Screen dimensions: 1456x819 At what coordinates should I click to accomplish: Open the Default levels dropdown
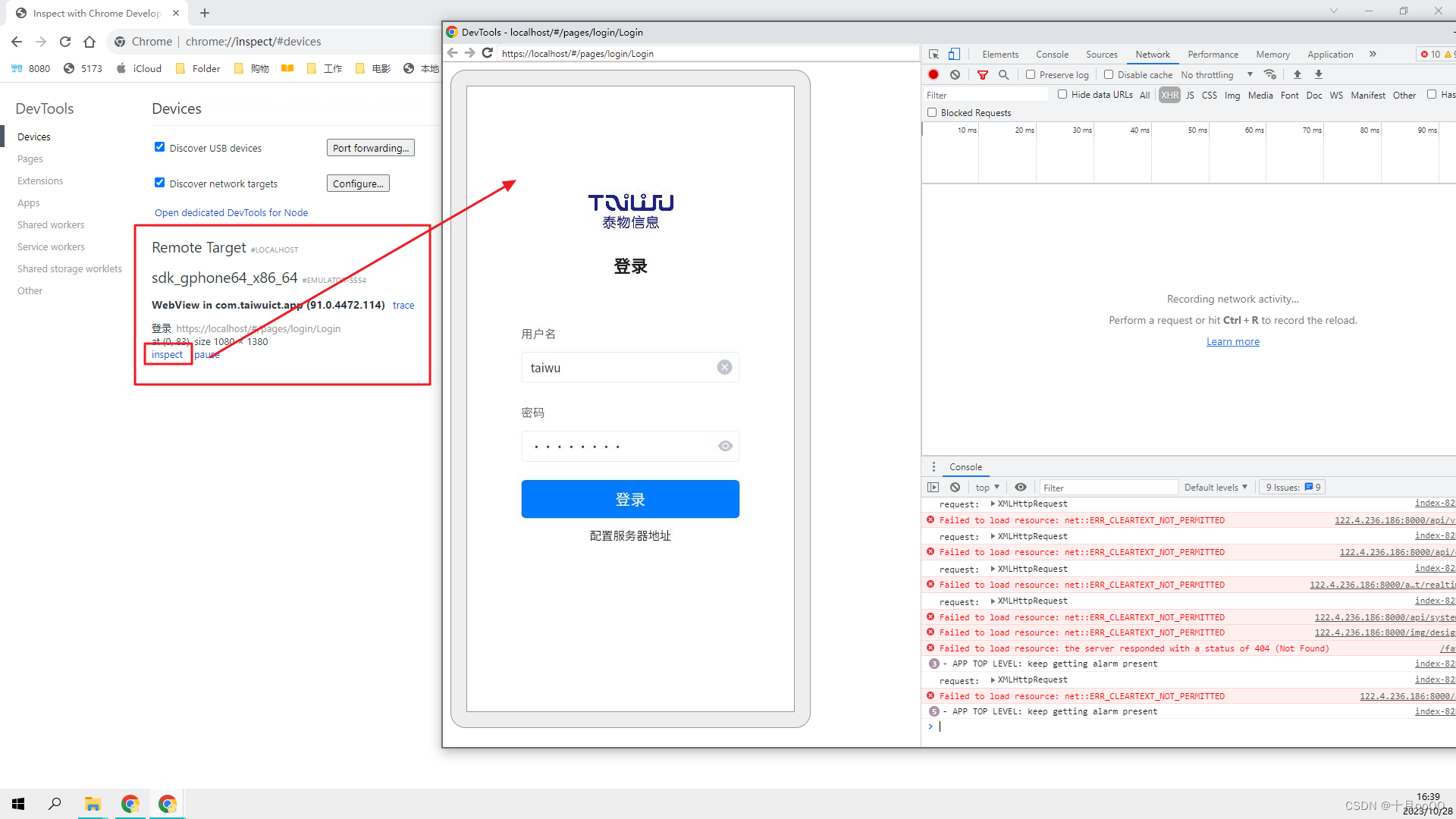pos(1216,487)
